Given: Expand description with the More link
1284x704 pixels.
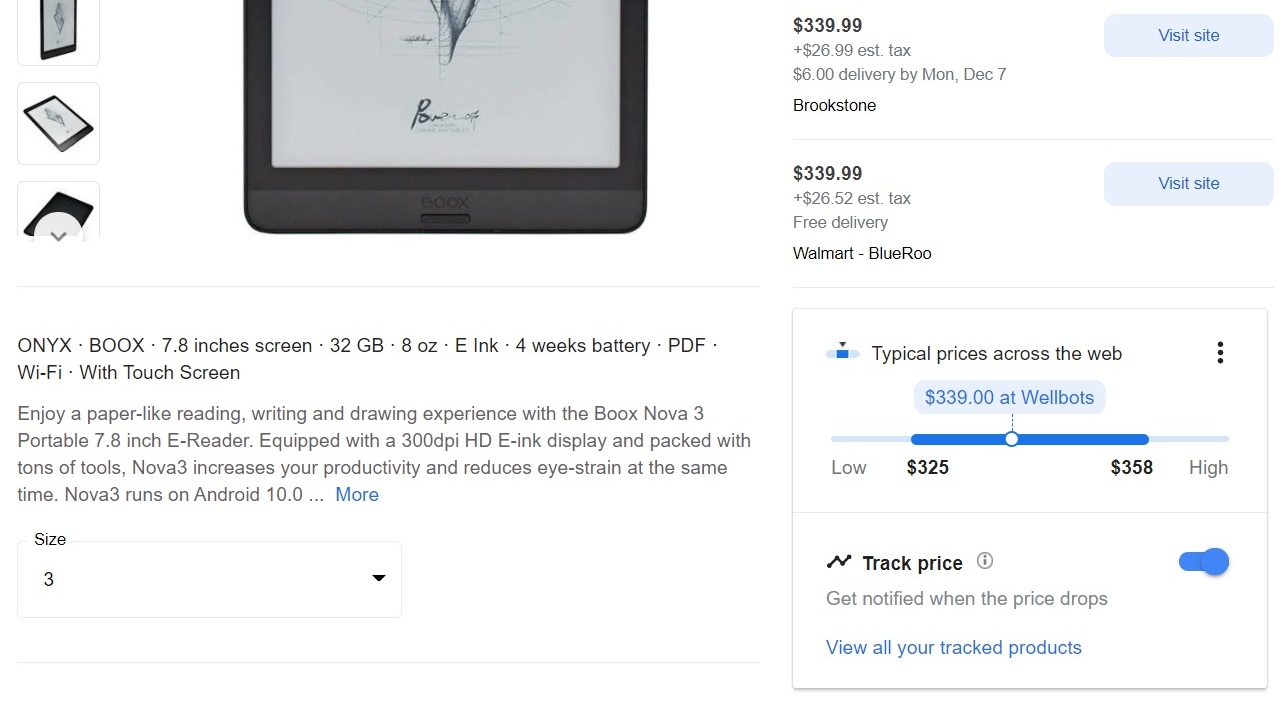Looking at the screenshot, I should 357,495.
